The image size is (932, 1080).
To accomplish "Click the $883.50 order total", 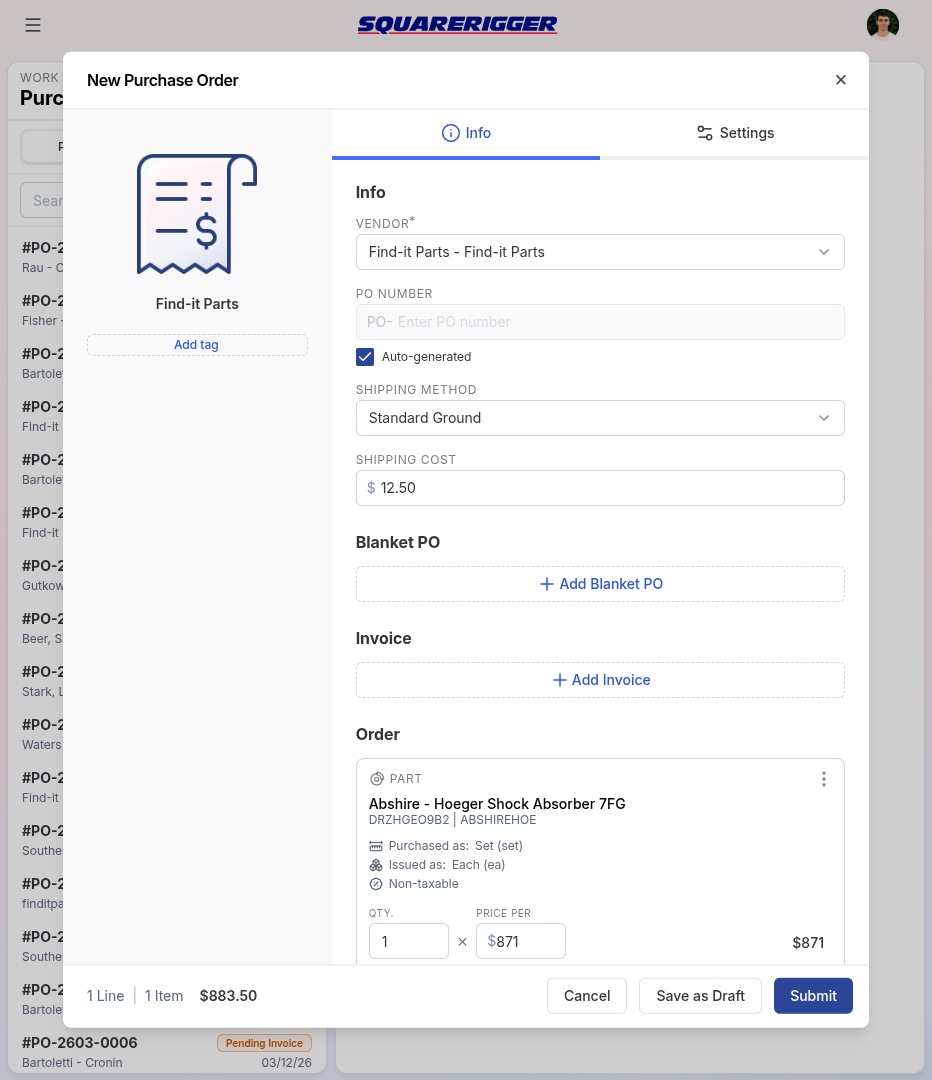I will [x=228, y=996].
